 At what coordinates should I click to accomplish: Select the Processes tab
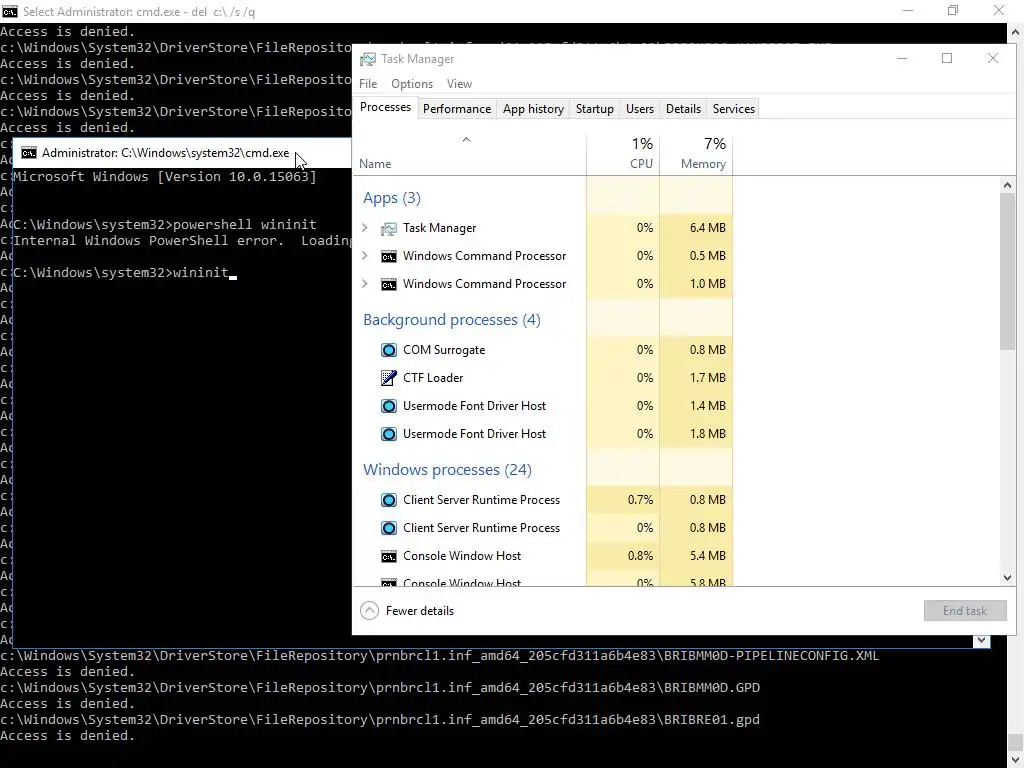[x=385, y=107]
